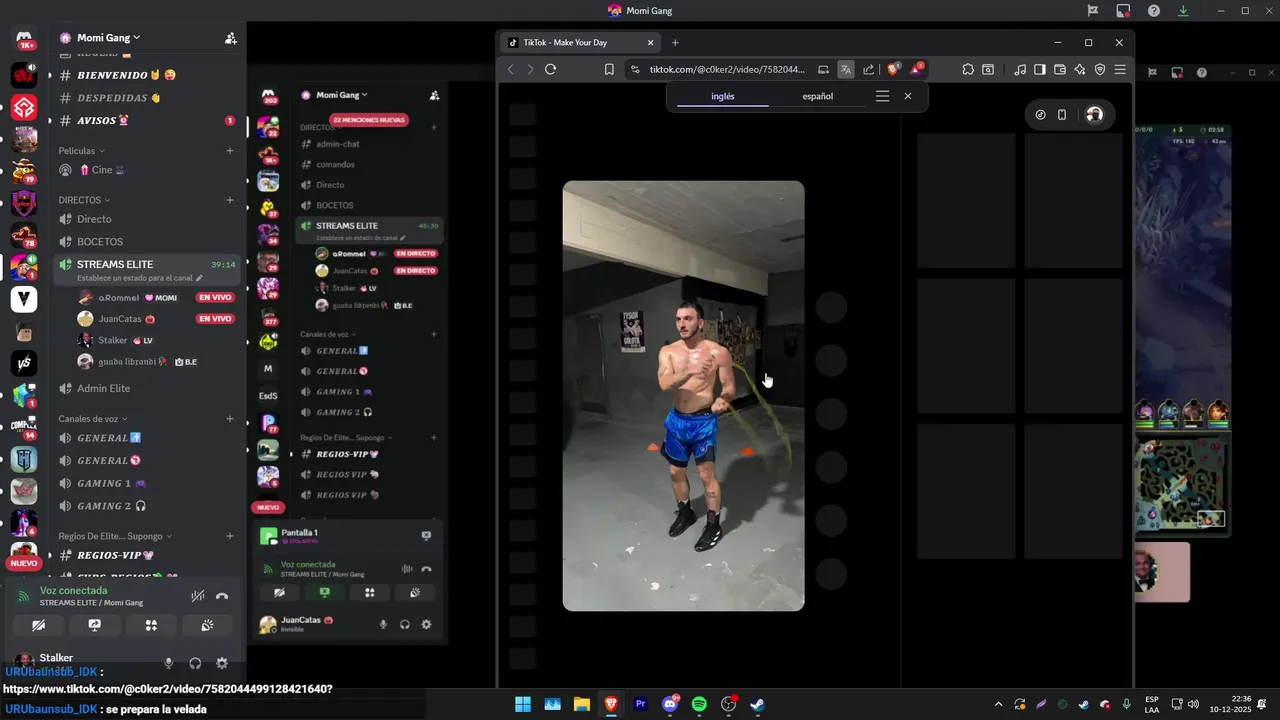1280x720 pixels.
Task: Click EN VIVO badge next to oRommel
Action: coord(215,297)
